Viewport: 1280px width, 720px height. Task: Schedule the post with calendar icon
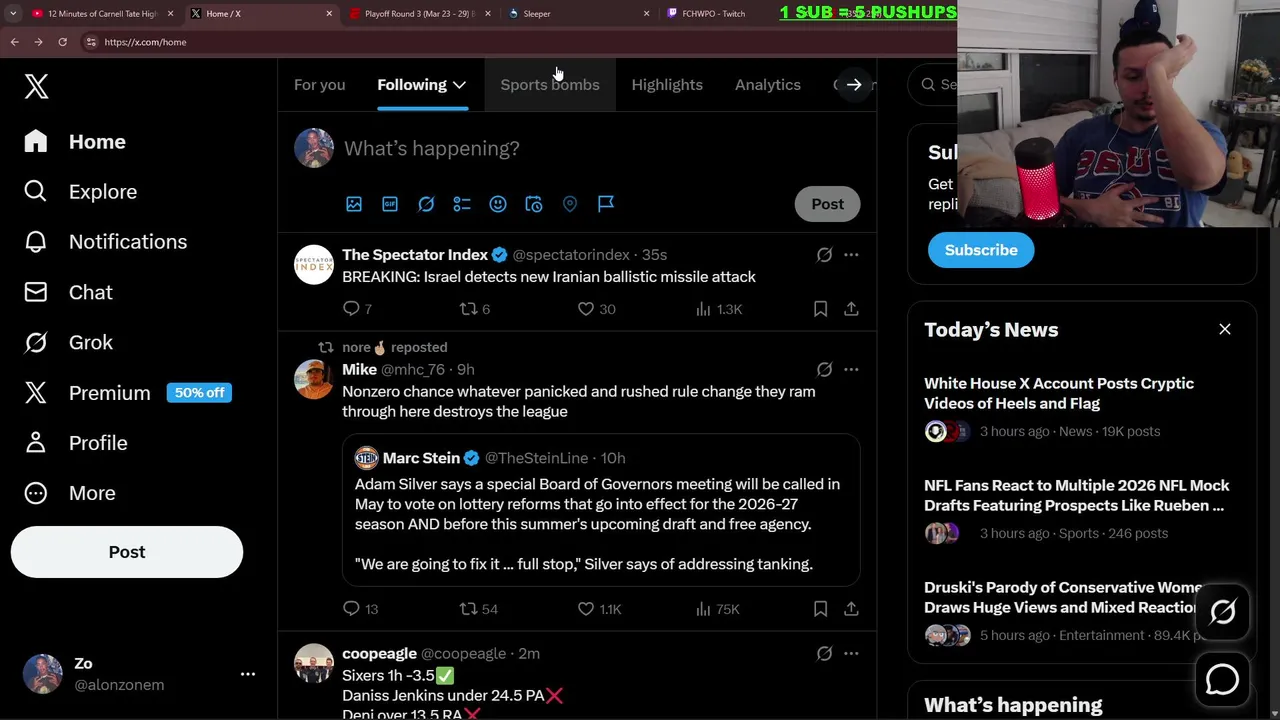pyautogui.click(x=534, y=204)
